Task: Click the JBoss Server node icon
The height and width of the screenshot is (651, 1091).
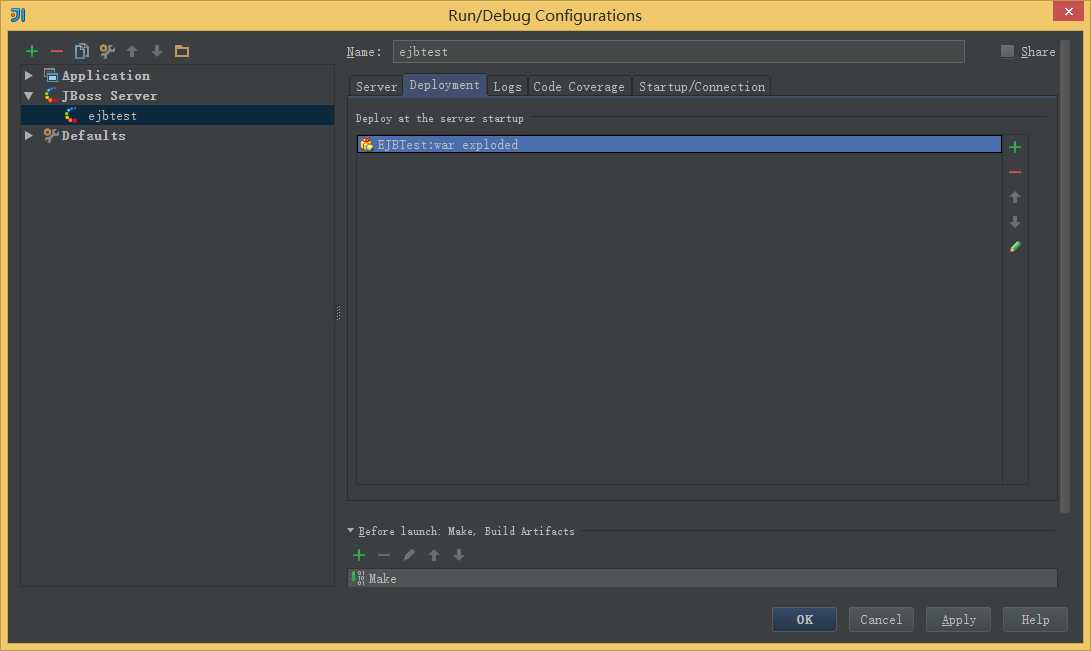Action: click(51, 96)
